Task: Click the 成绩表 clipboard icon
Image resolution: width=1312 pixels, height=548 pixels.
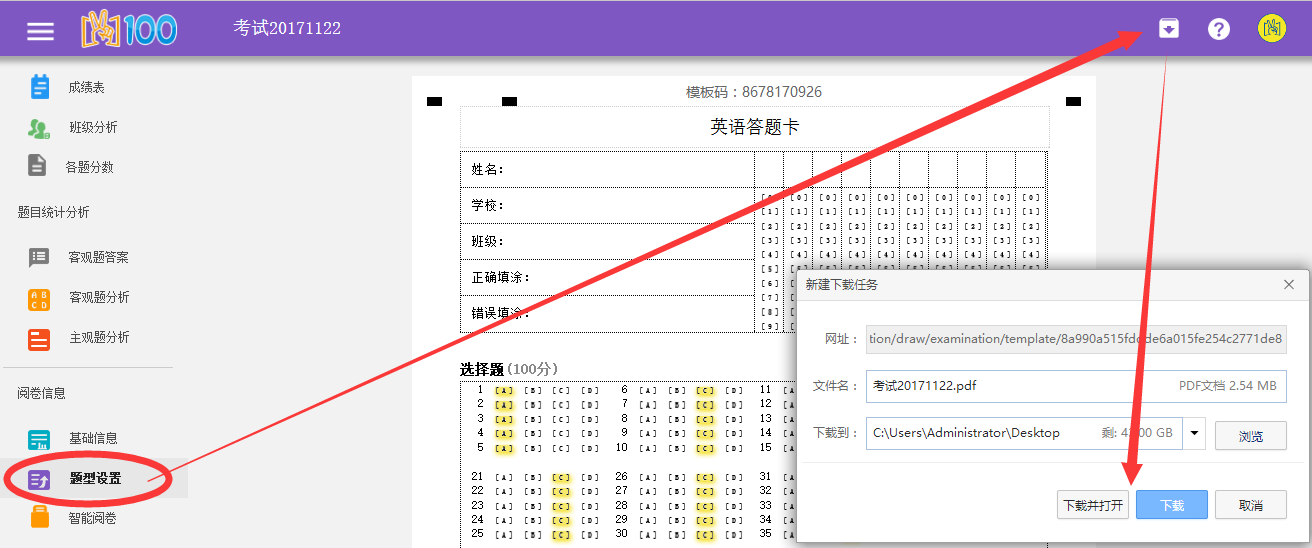Action: (x=40, y=88)
